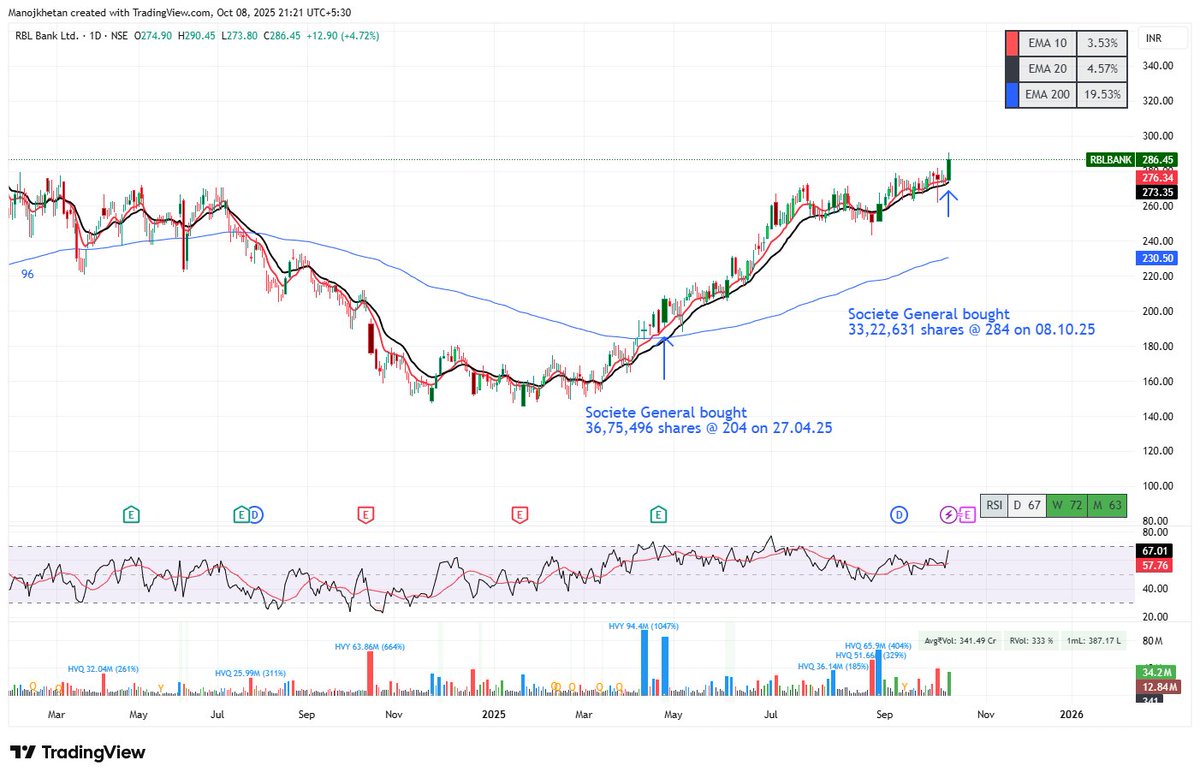Click the RSI header cell in the table

point(994,505)
